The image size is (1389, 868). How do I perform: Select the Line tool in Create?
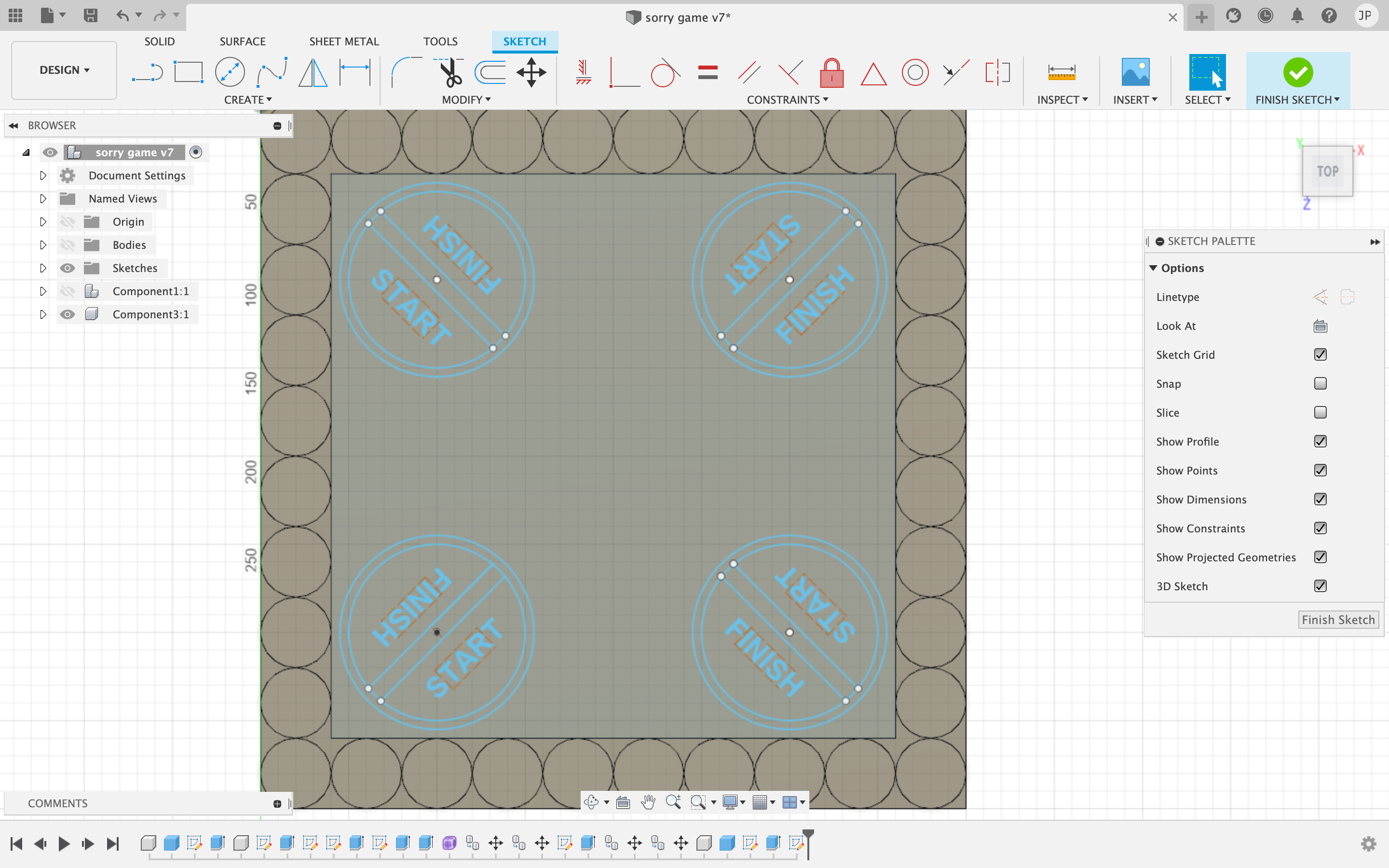[x=148, y=73]
